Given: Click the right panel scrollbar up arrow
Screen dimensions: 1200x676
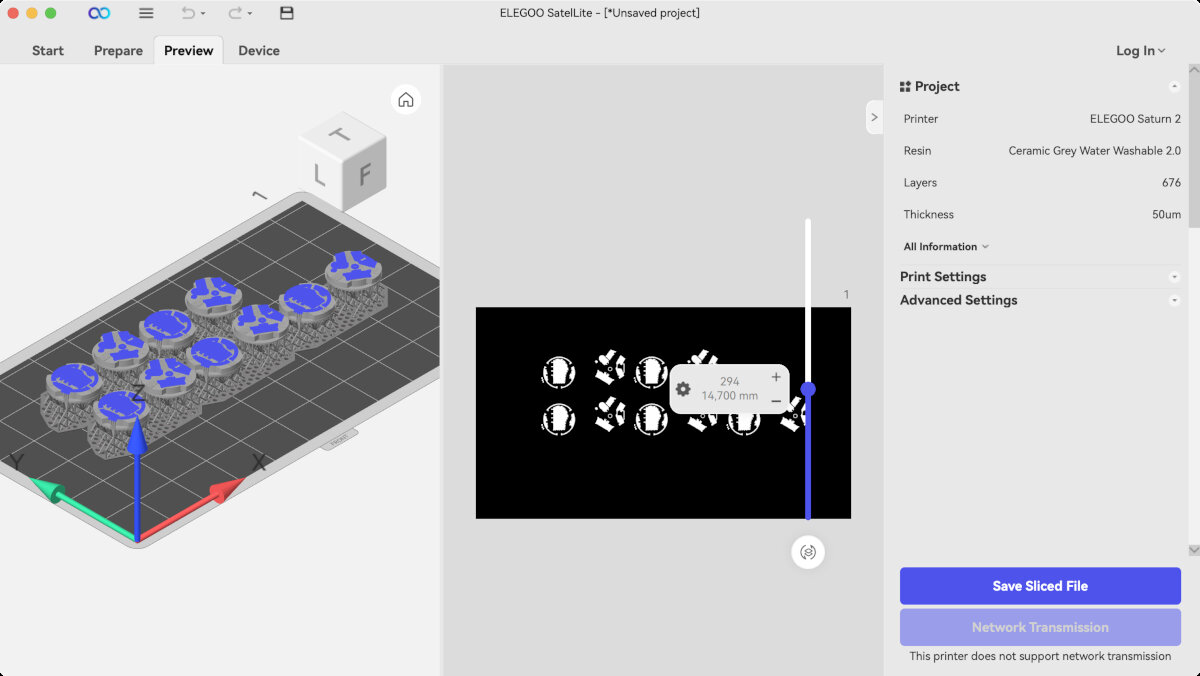Looking at the screenshot, I should coord(1194,70).
